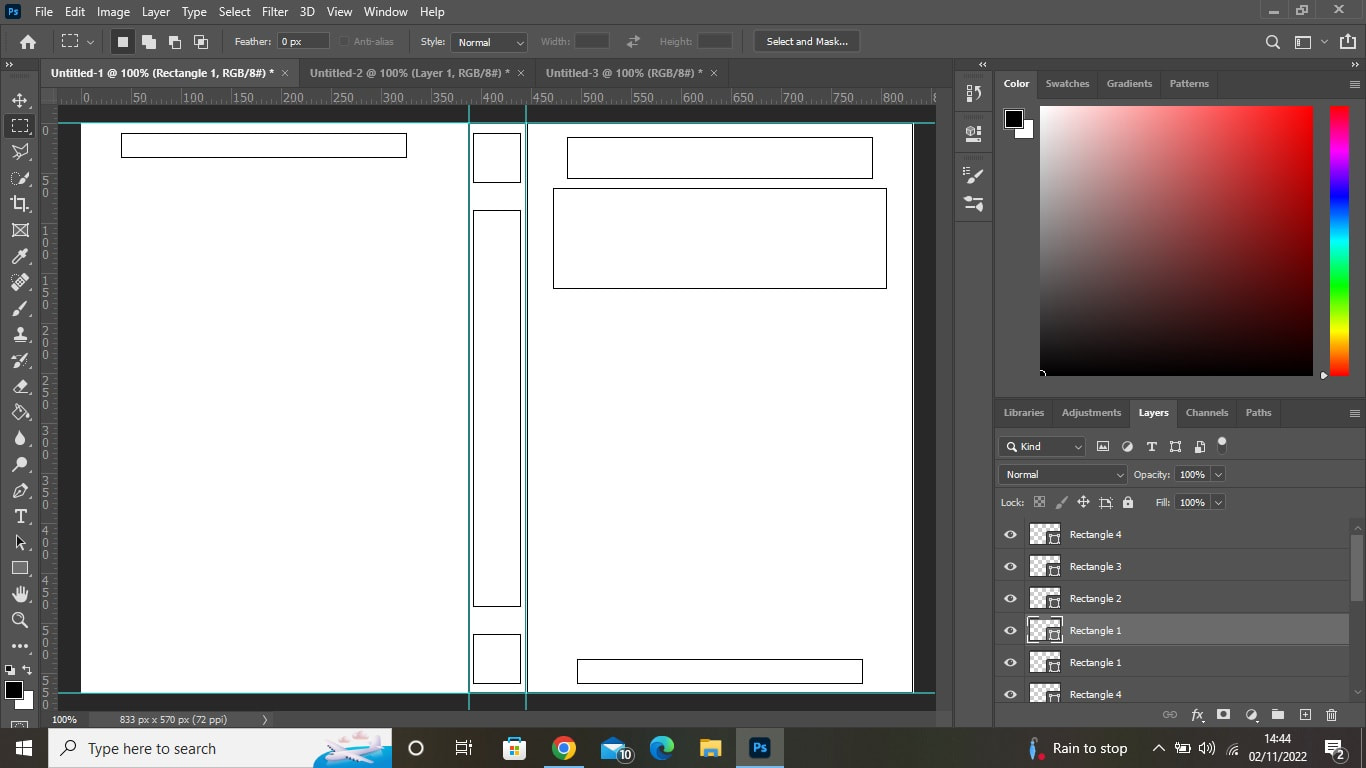The width and height of the screenshot is (1366, 768).
Task: Close the Untitled-3 document tab
Action: pyautogui.click(x=714, y=73)
